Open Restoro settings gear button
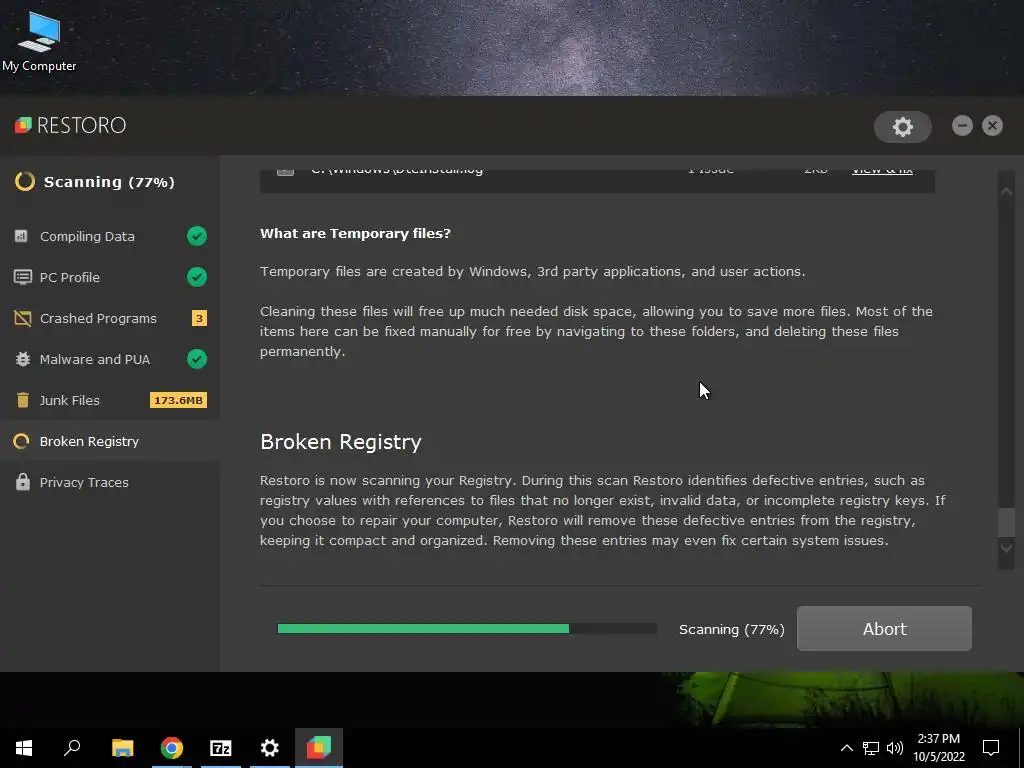The width and height of the screenshot is (1024, 768). coord(903,127)
